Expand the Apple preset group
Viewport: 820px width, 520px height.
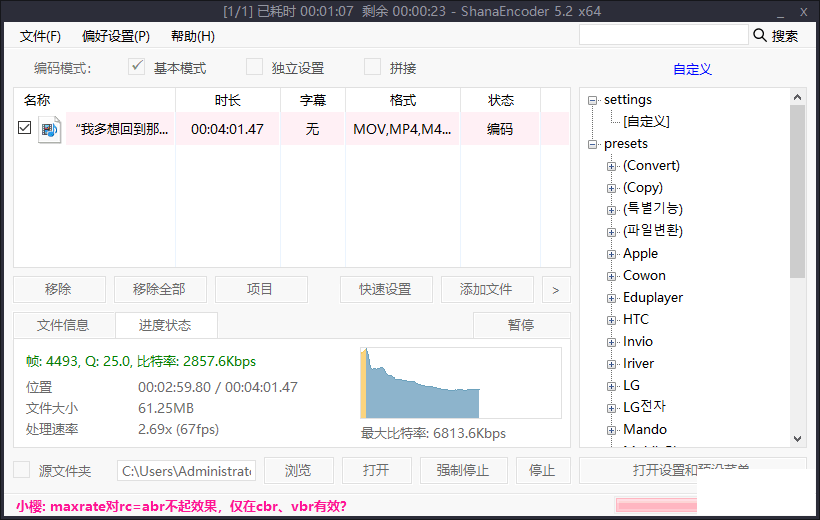(x=611, y=254)
